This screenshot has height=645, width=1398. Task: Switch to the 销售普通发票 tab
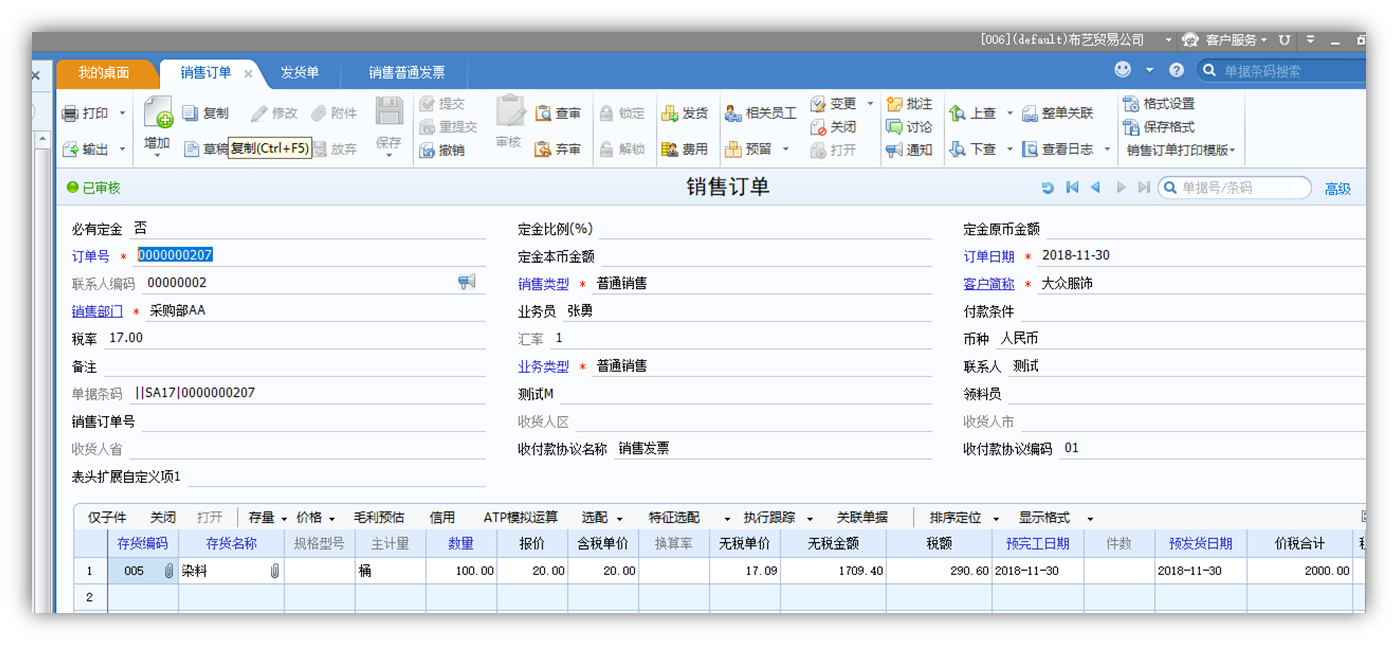407,73
